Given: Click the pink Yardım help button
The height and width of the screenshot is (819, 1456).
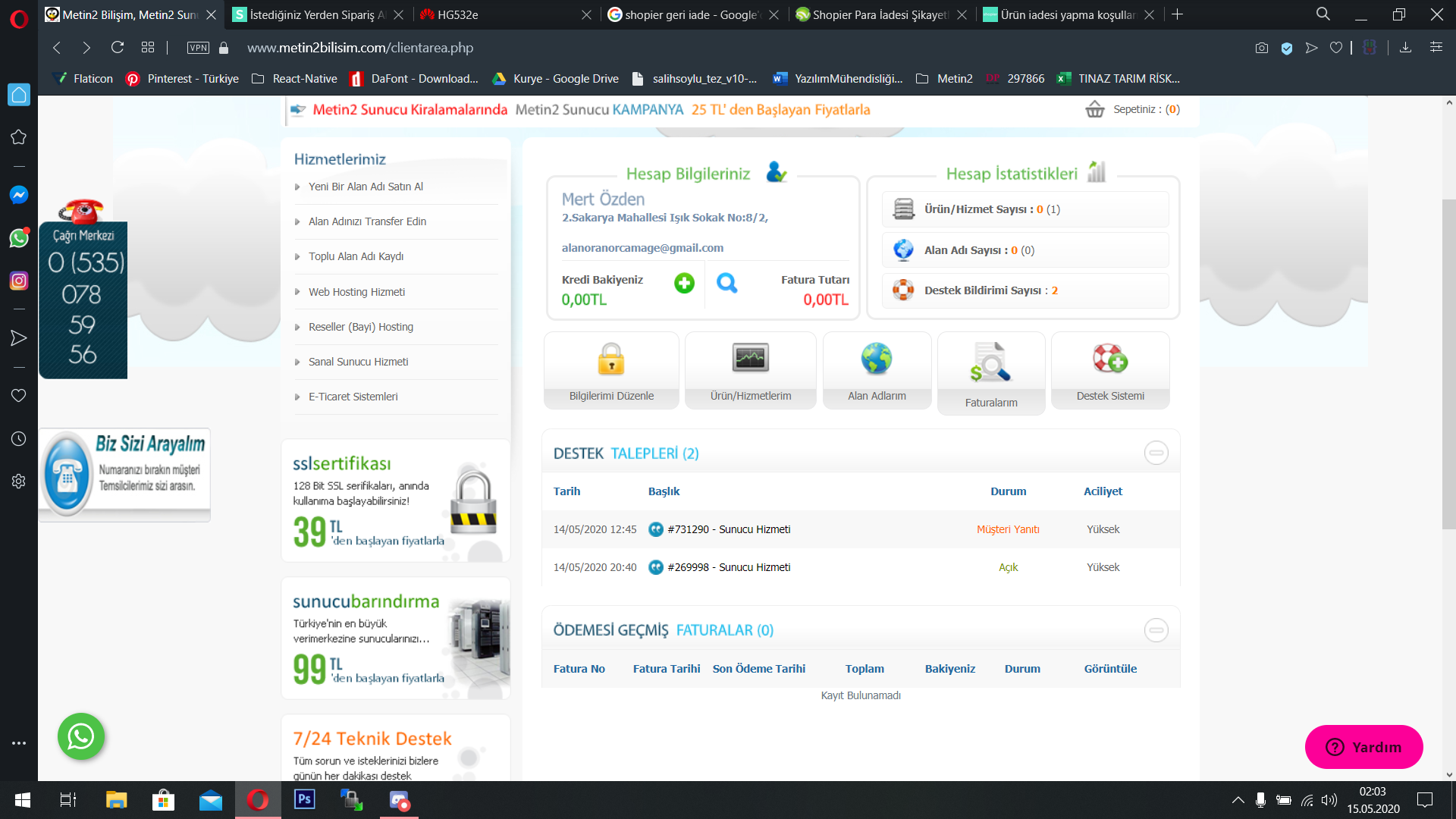Looking at the screenshot, I should (1363, 747).
